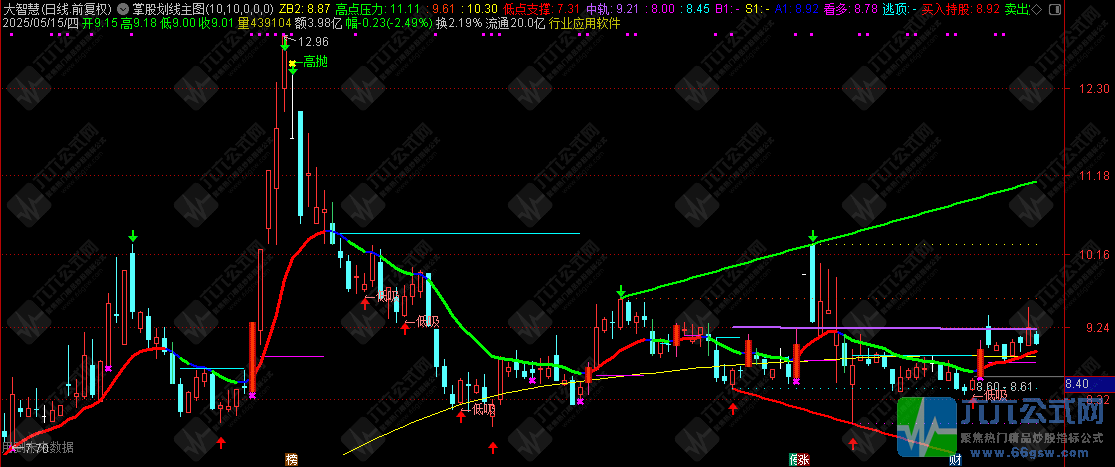Viewport: 1115px width, 467px height.
Task: Click the 涨 marker on the bottom axis
Action: click(x=799, y=459)
